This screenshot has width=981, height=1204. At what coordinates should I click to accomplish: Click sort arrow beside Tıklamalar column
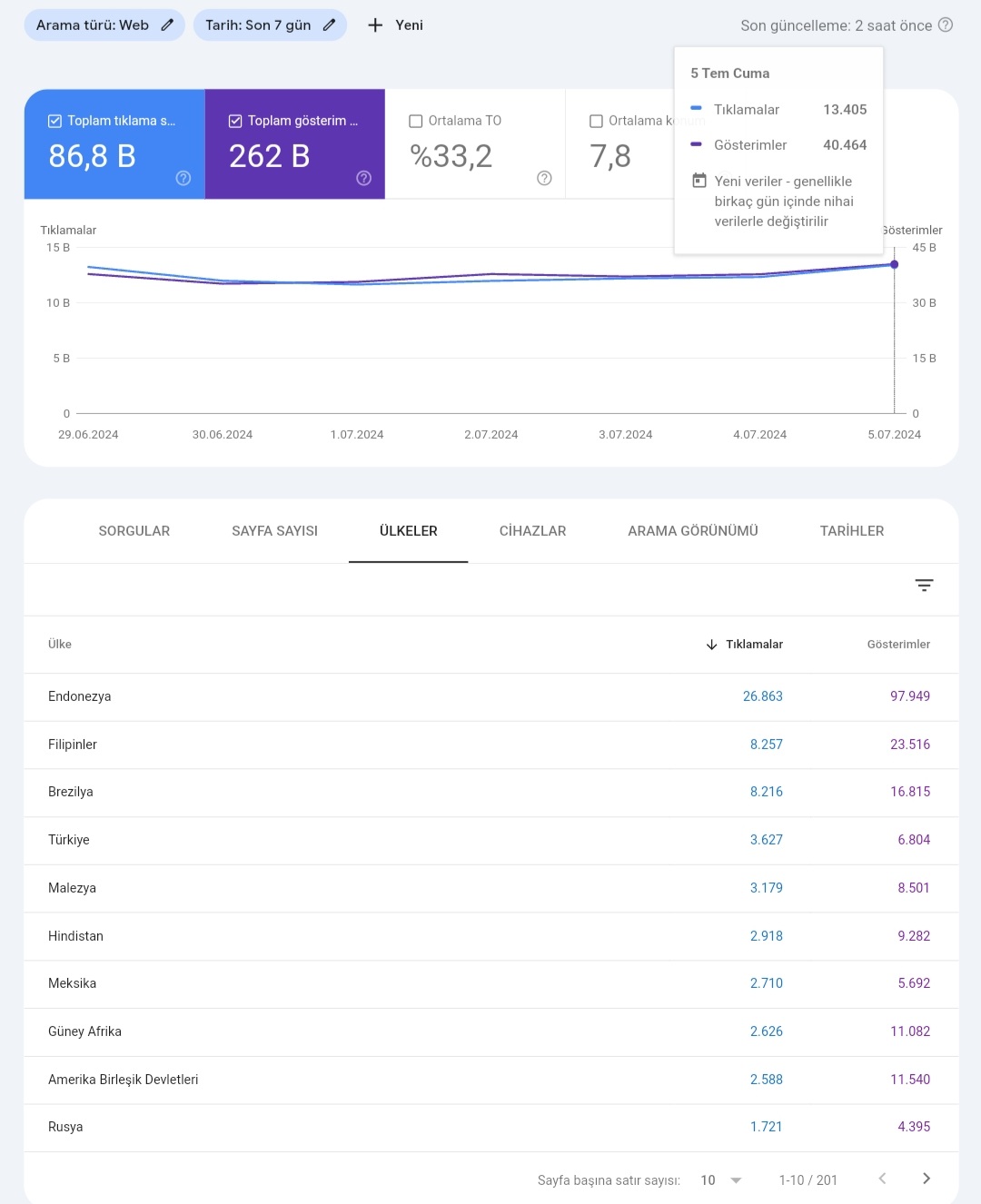coord(711,645)
